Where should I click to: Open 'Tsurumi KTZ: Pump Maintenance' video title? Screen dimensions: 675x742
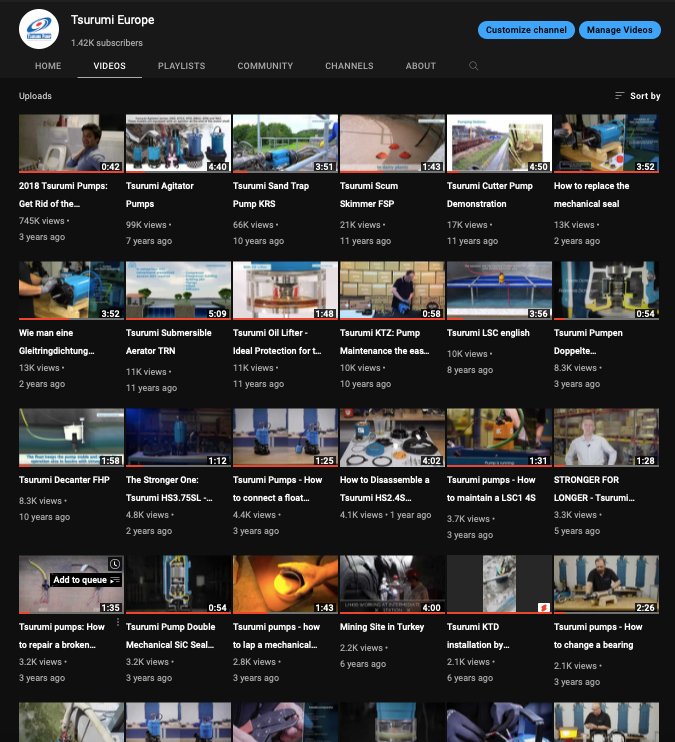coord(384,342)
